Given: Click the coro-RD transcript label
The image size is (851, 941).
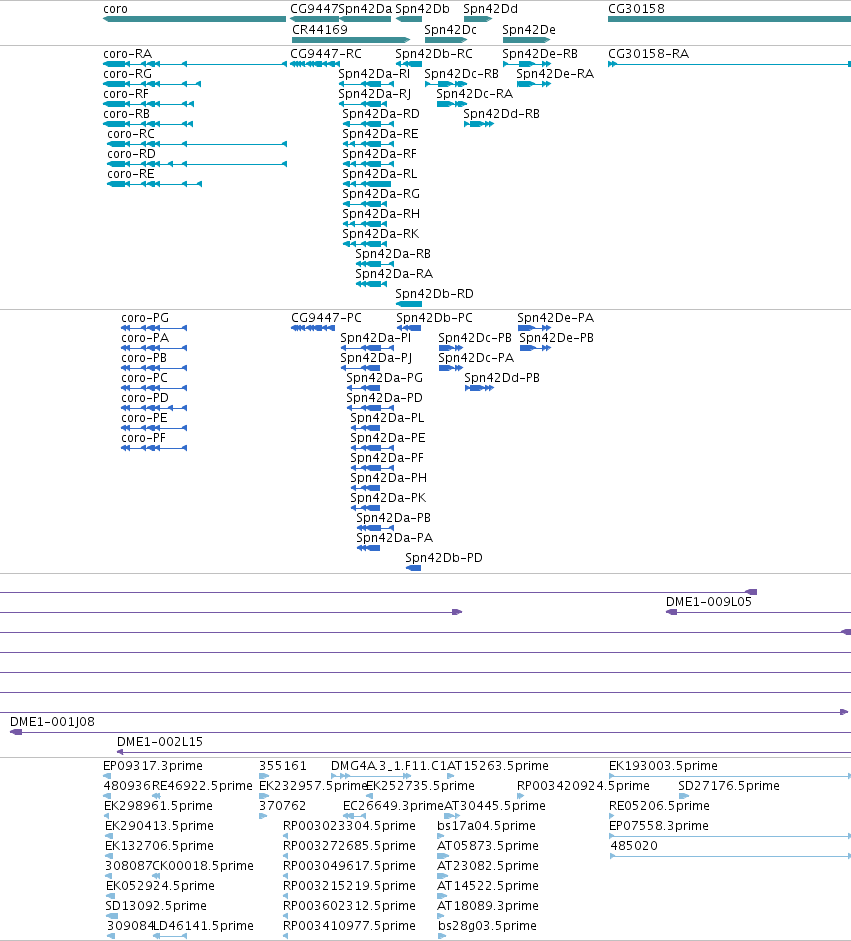Looking at the screenshot, I should tap(131, 154).
